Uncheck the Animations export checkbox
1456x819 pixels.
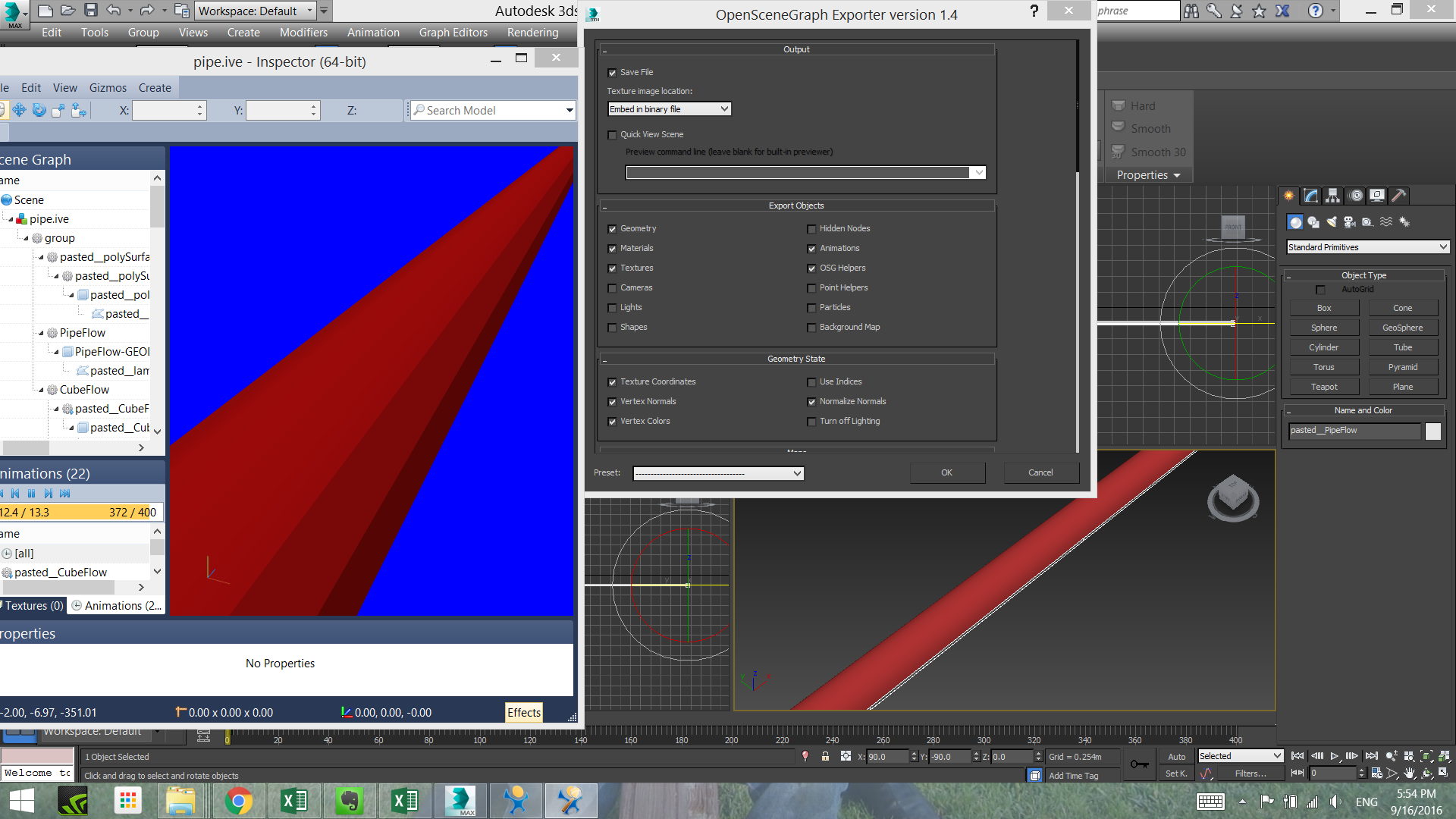click(x=811, y=249)
